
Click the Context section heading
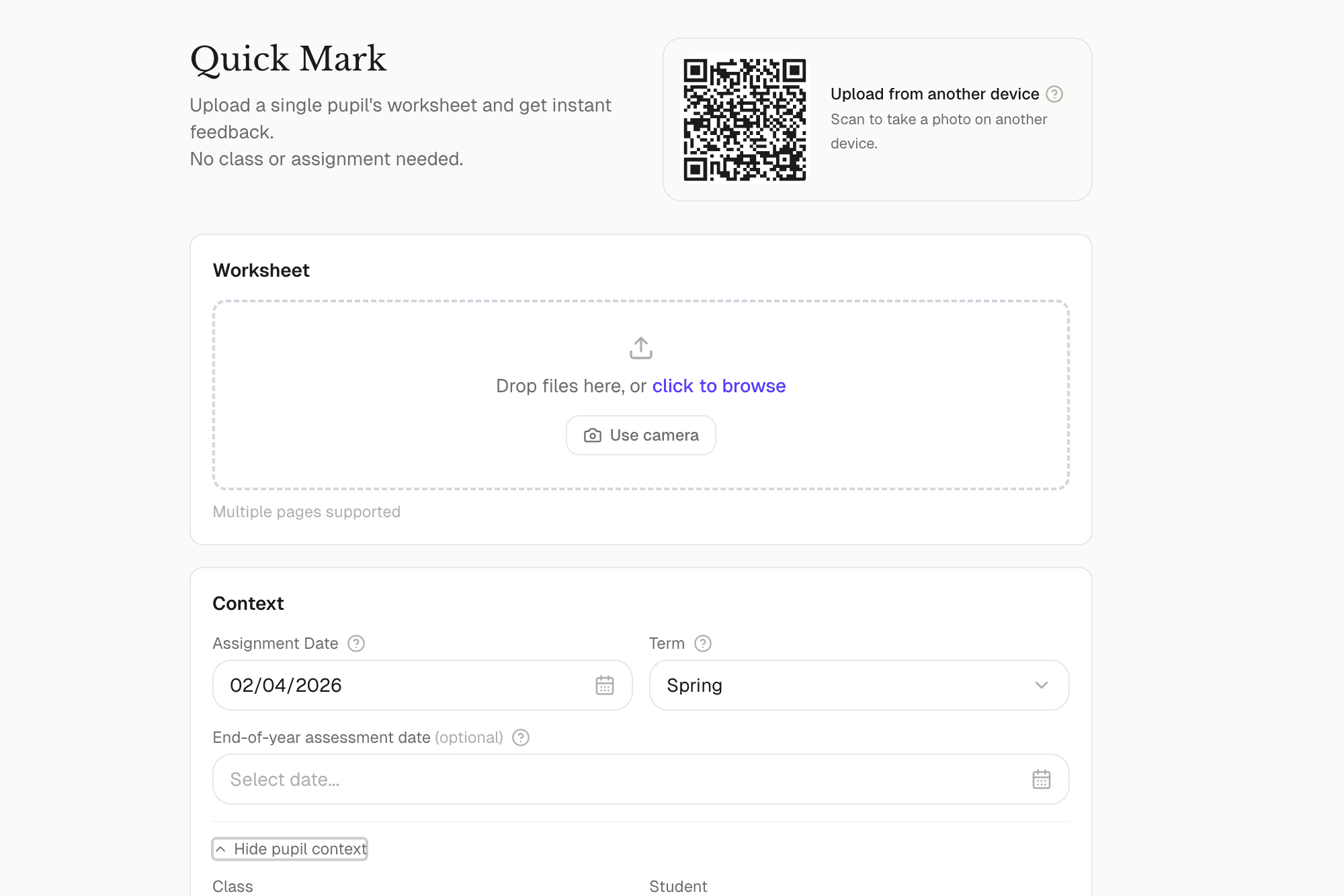248,603
